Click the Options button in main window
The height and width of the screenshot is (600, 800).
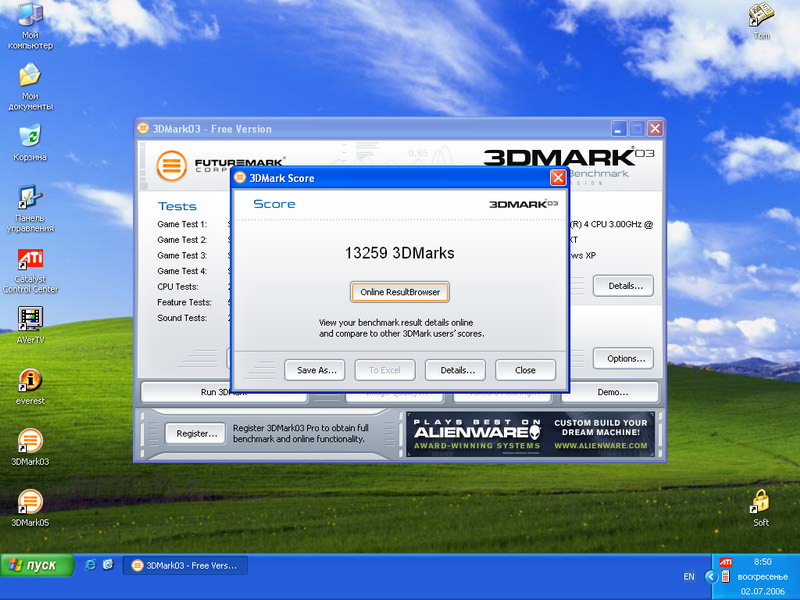click(x=623, y=358)
